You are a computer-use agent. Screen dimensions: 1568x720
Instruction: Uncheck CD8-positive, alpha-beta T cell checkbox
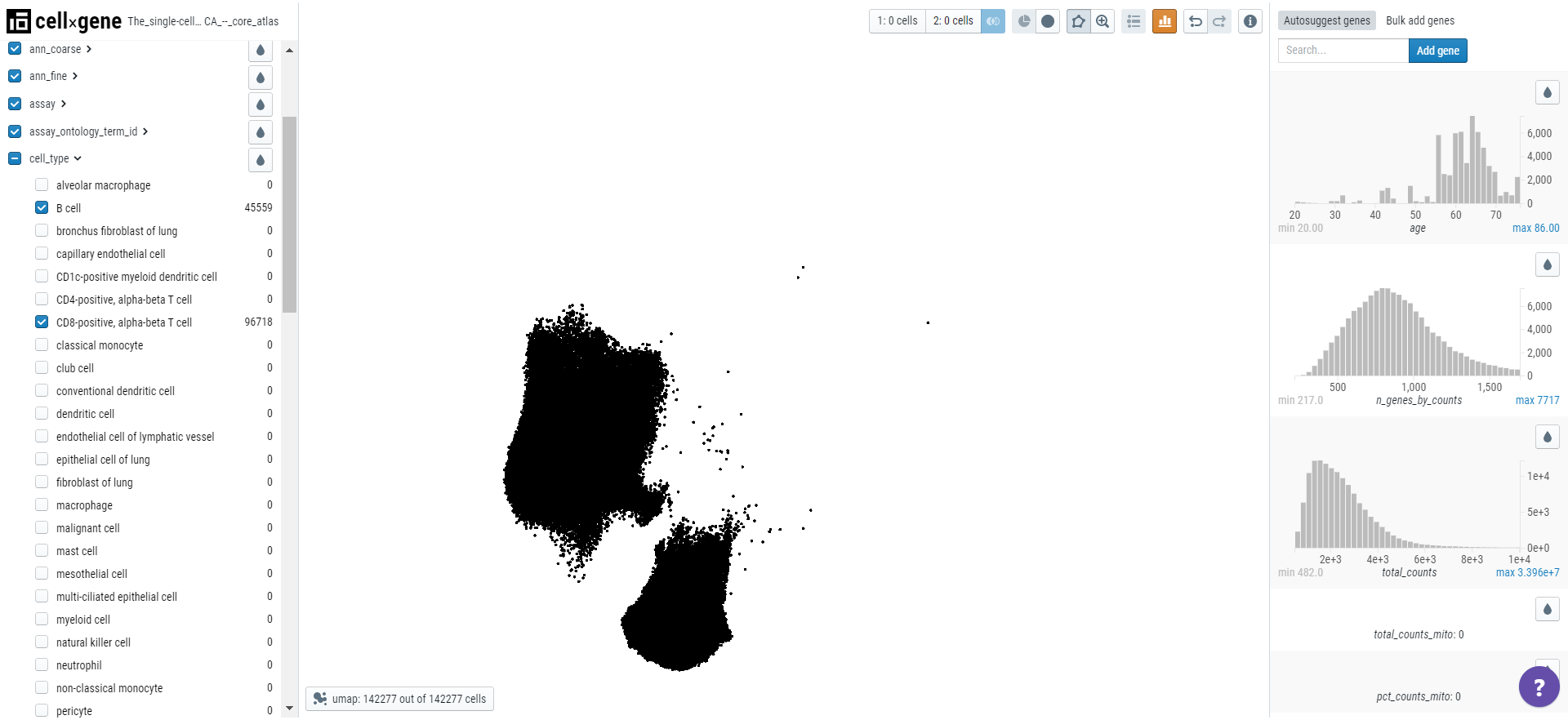42,322
